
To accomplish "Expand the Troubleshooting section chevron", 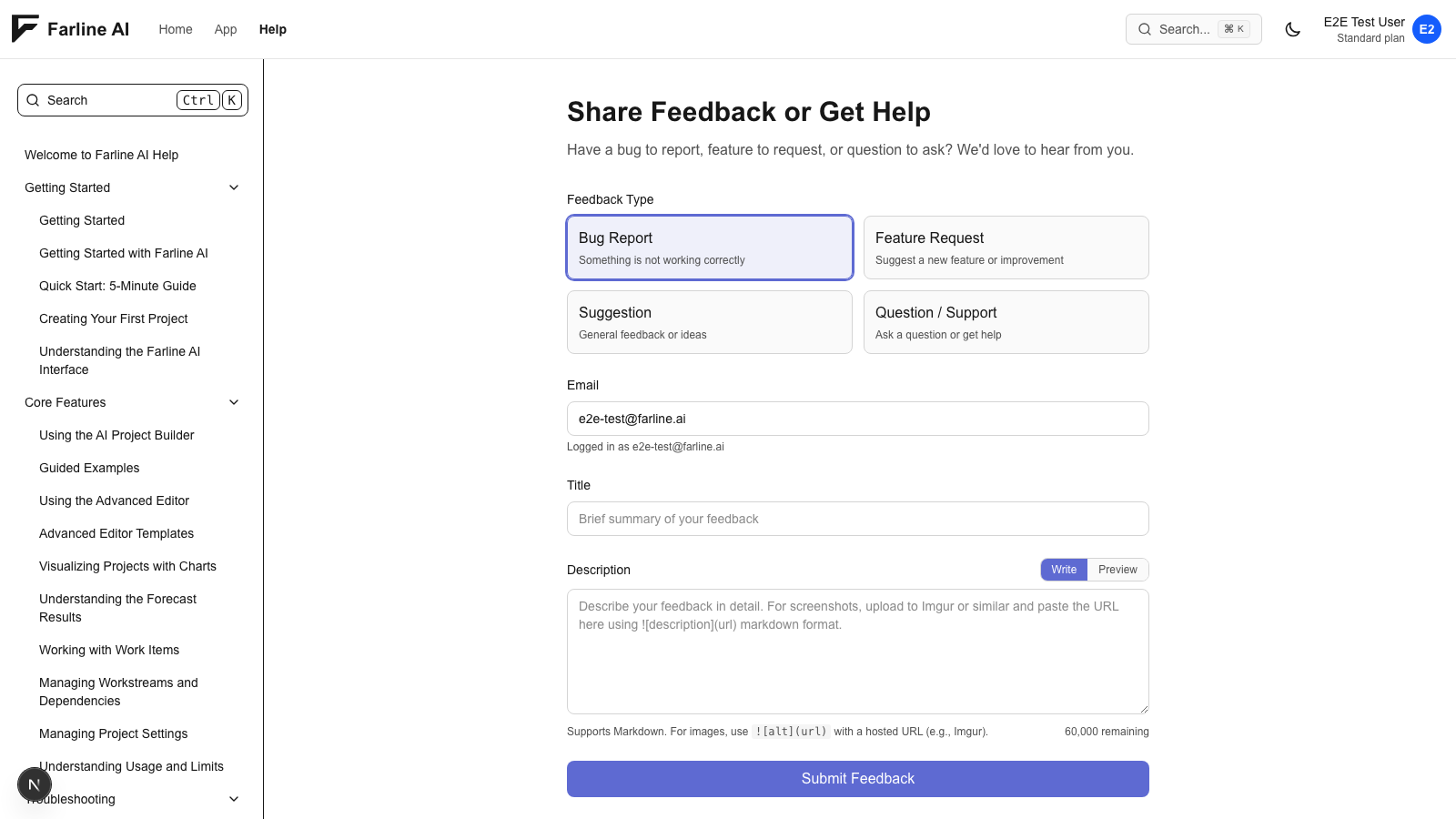I will (x=234, y=799).
